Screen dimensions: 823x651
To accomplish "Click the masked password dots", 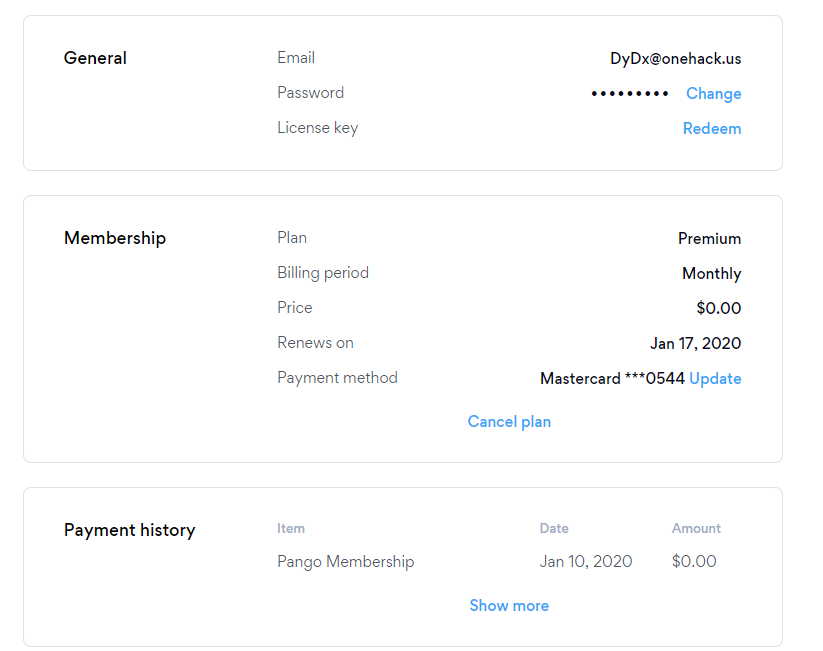I will (630, 93).
